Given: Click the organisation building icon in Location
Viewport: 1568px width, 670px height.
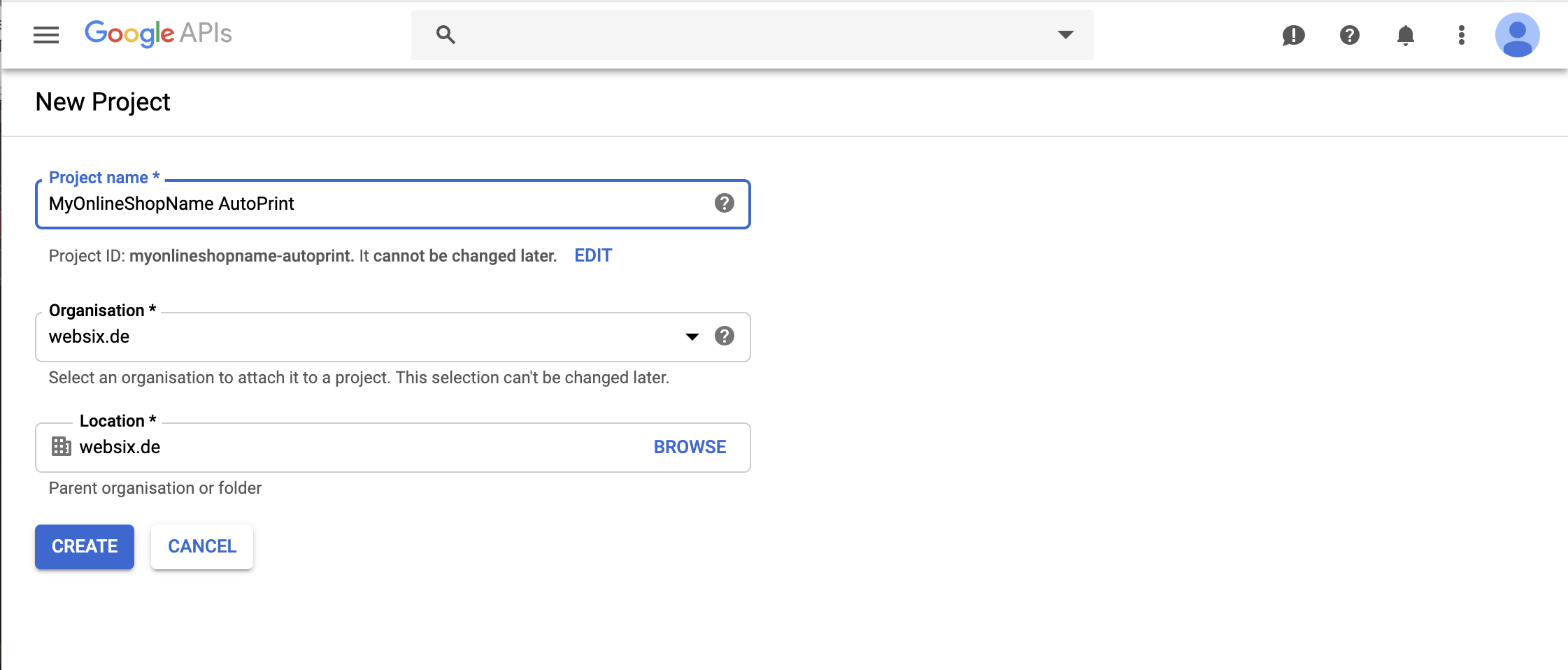Looking at the screenshot, I should point(62,446).
